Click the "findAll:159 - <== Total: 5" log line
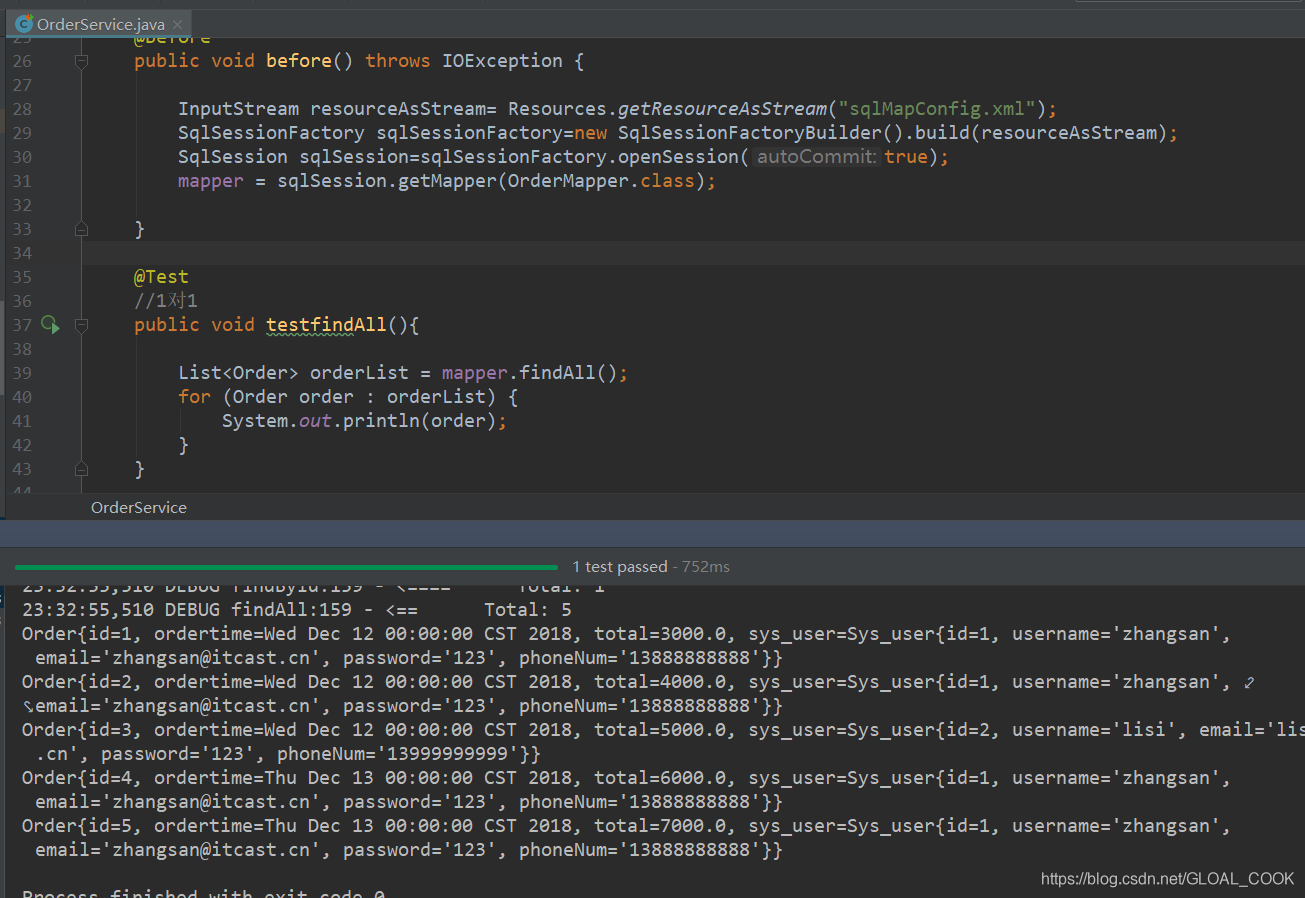 [297, 610]
